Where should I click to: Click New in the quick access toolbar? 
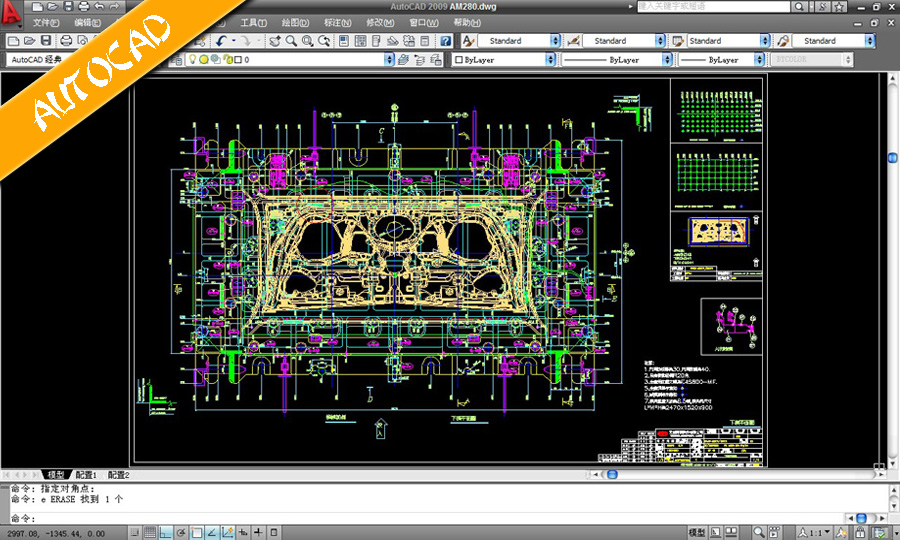coord(37,7)
